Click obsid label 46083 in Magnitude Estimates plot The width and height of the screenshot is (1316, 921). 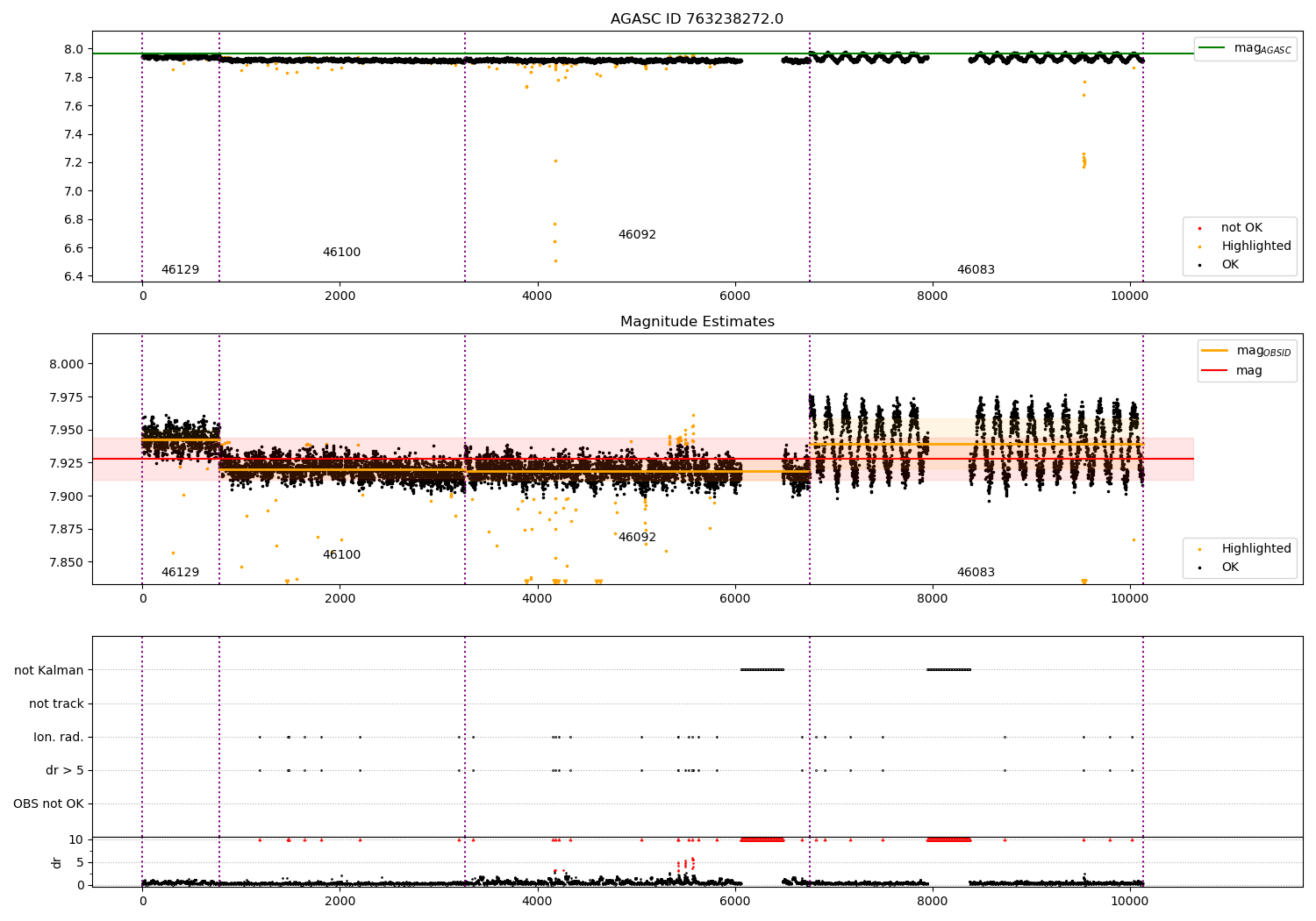click(x=976, y=573)
